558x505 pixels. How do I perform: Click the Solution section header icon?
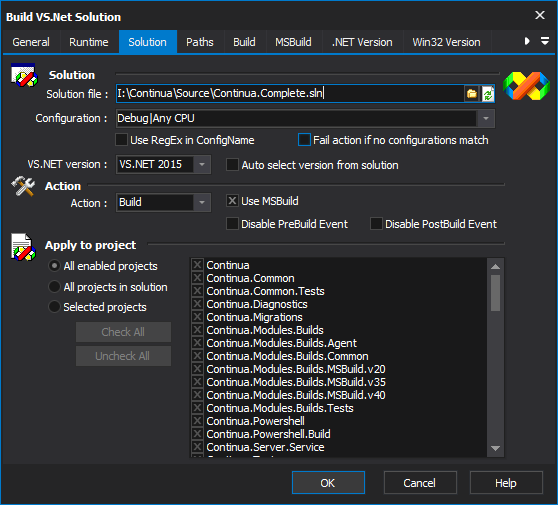(24, 75)
